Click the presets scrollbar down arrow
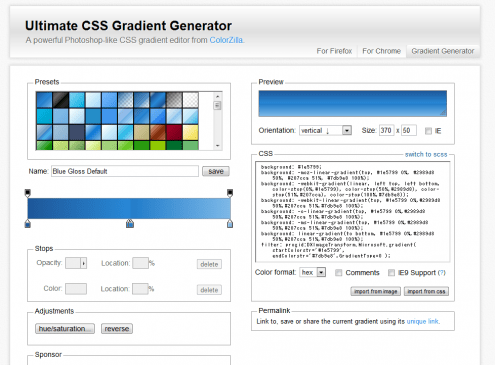This screenshot has height=365, width=495. click(x=217, y=146)
